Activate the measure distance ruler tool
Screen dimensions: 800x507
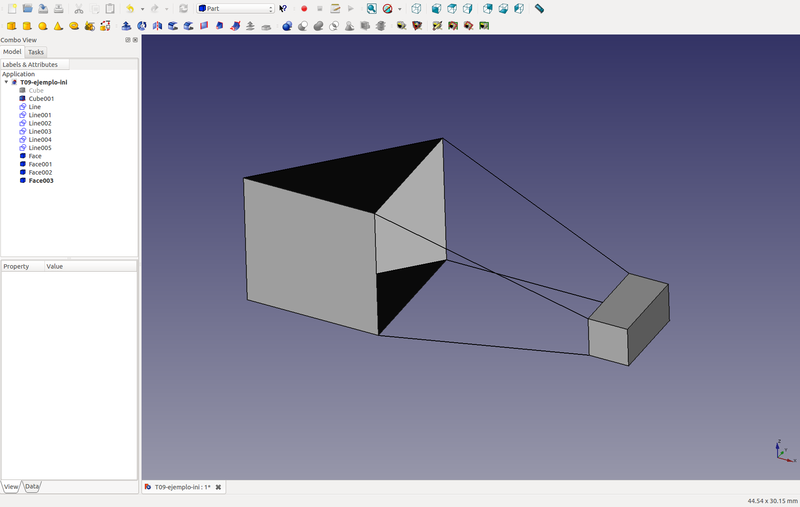540,8
